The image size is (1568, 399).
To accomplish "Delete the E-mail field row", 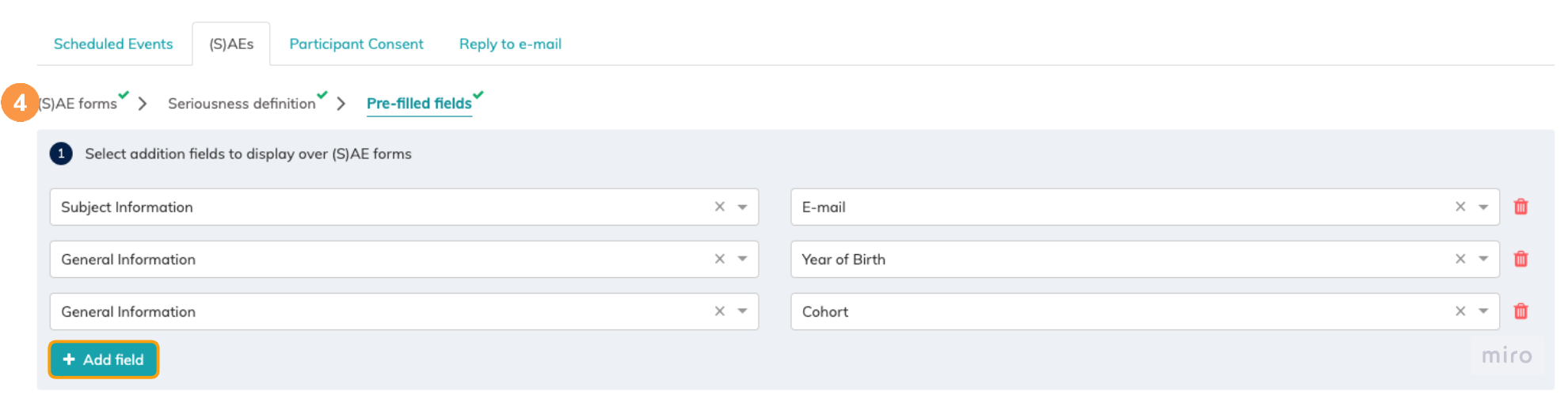I will [x=1520, y=207].
